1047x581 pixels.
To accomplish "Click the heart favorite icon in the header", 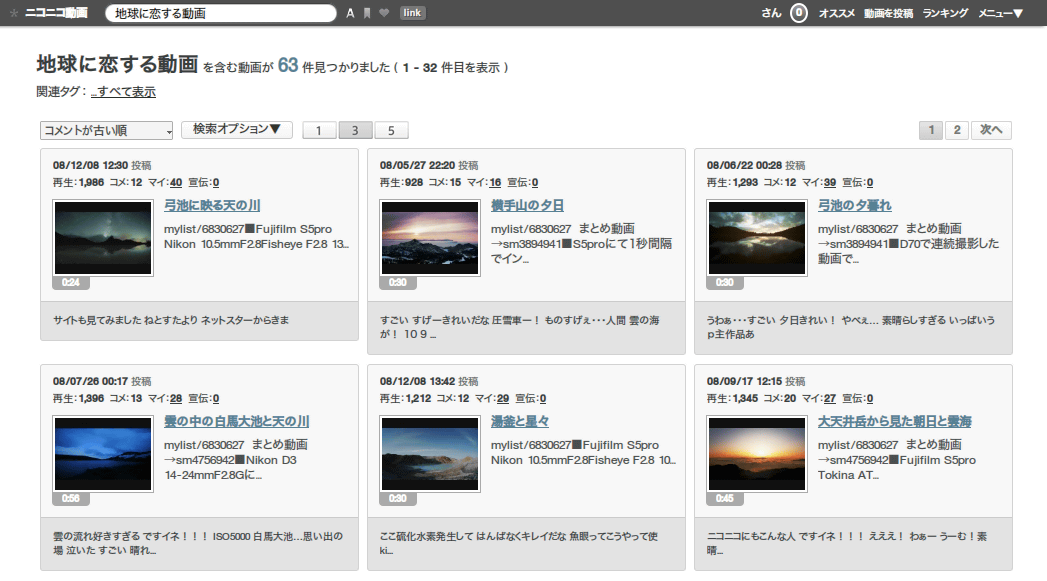I will [384, 13].
